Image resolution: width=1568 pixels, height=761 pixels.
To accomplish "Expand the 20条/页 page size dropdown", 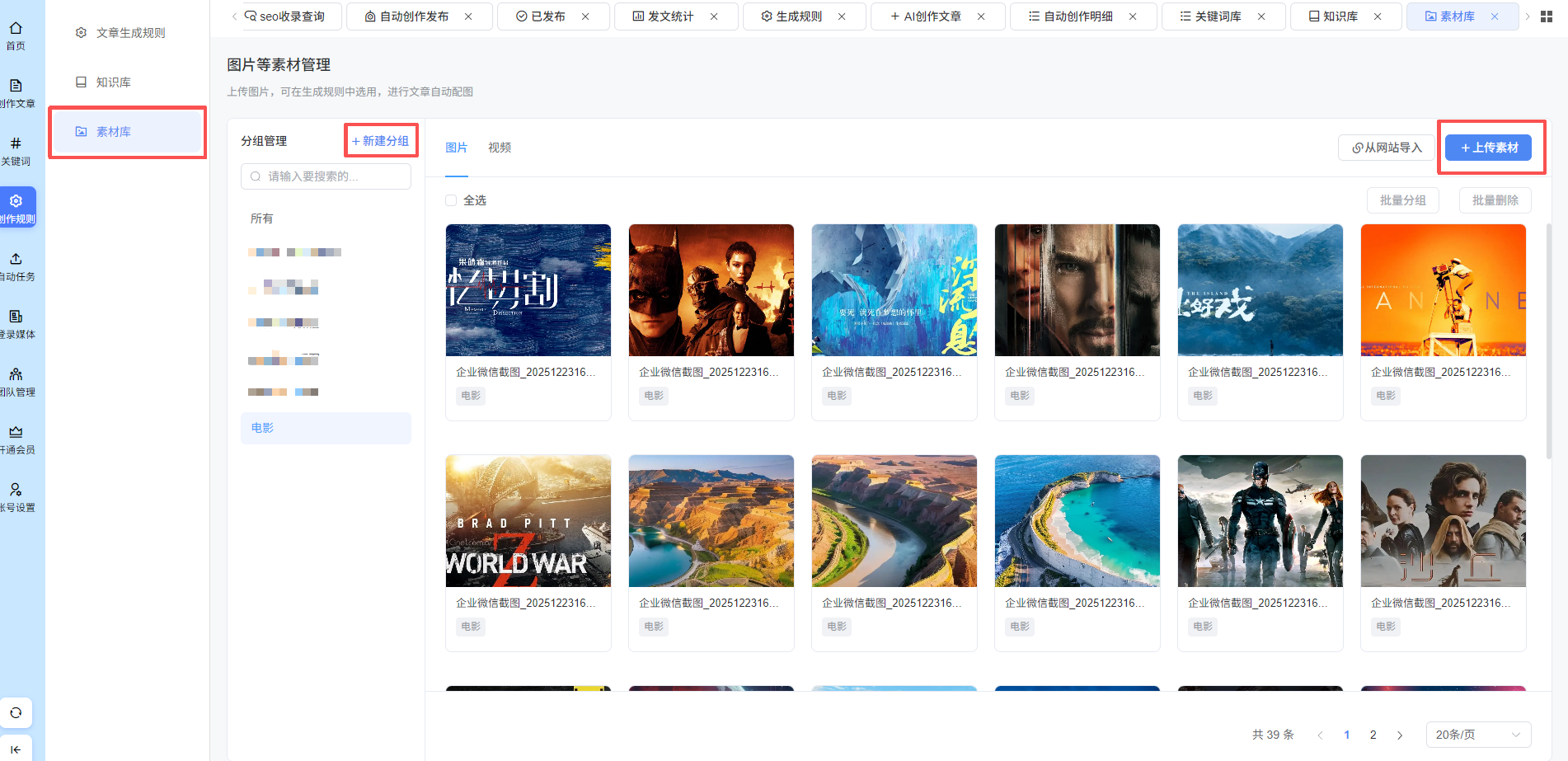I will point(1477,735).
